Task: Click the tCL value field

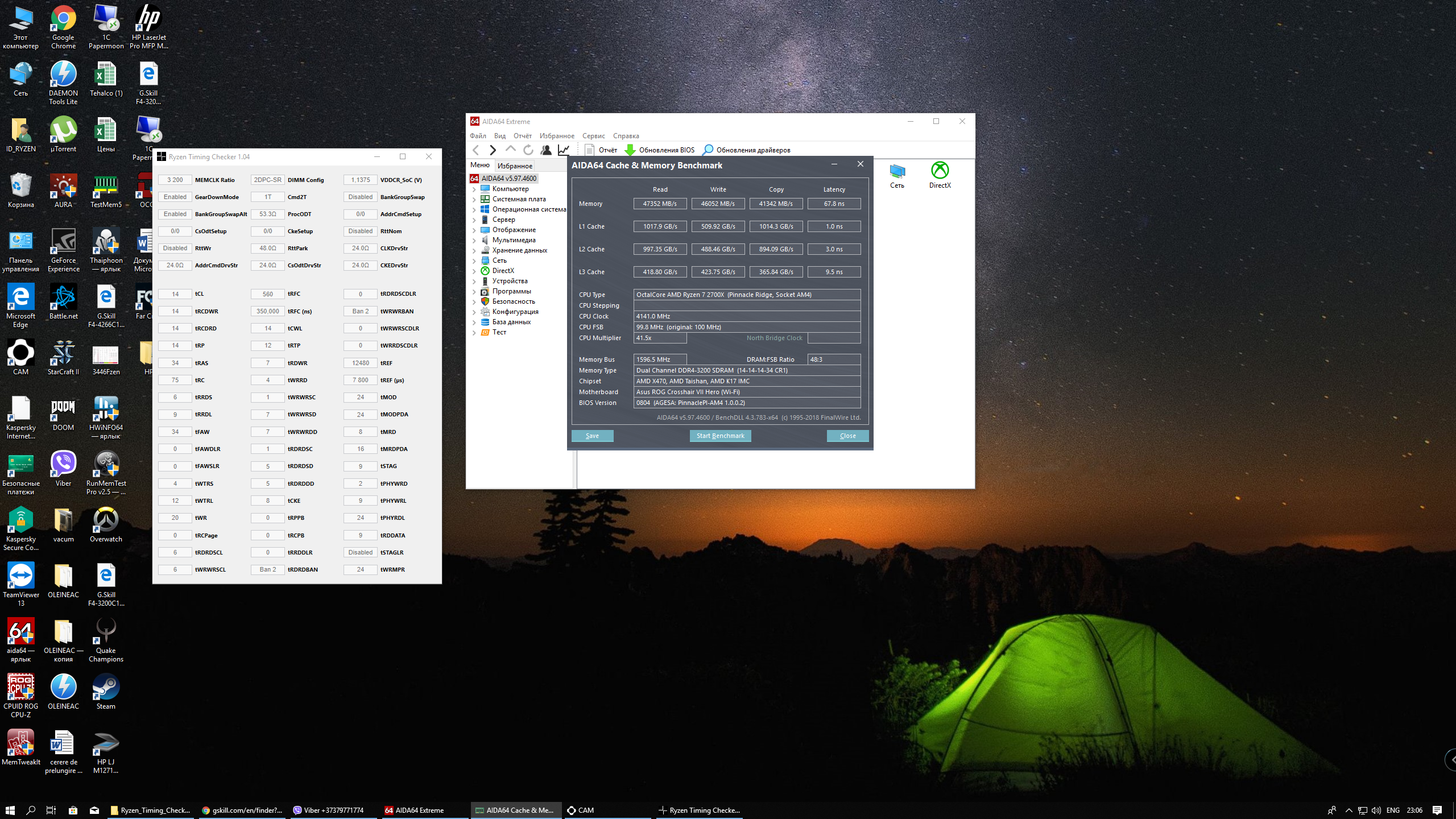Action: click(x=175, y=294)
